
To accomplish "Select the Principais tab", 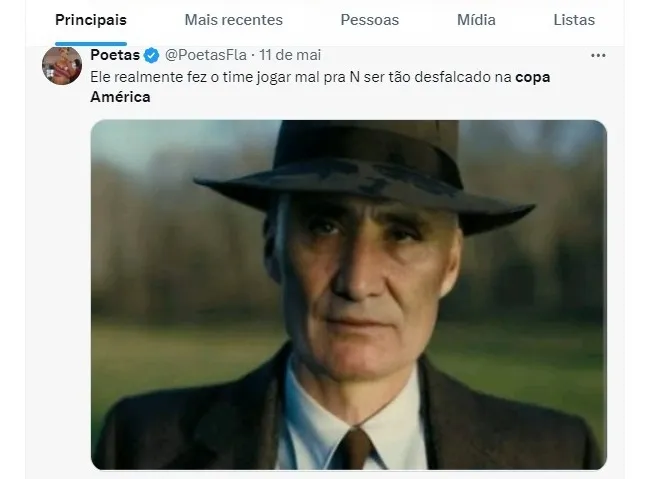I will [x=91, y=20].
